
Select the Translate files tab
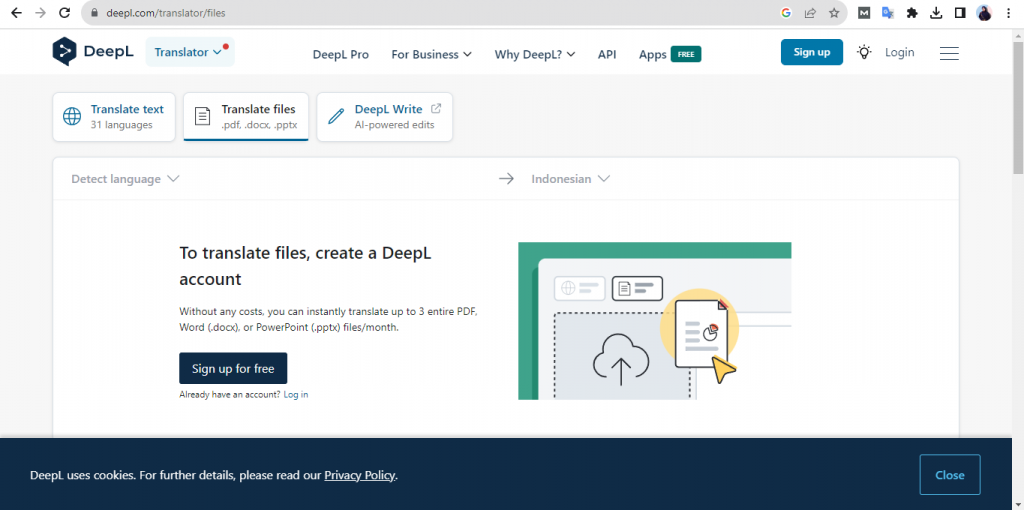[246, 117]
